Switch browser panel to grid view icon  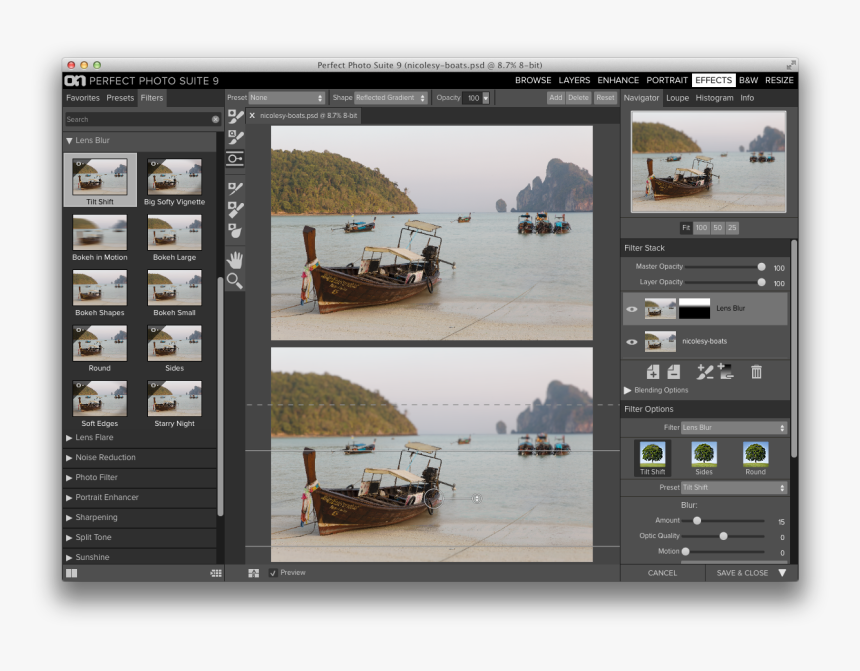point(216,573)
